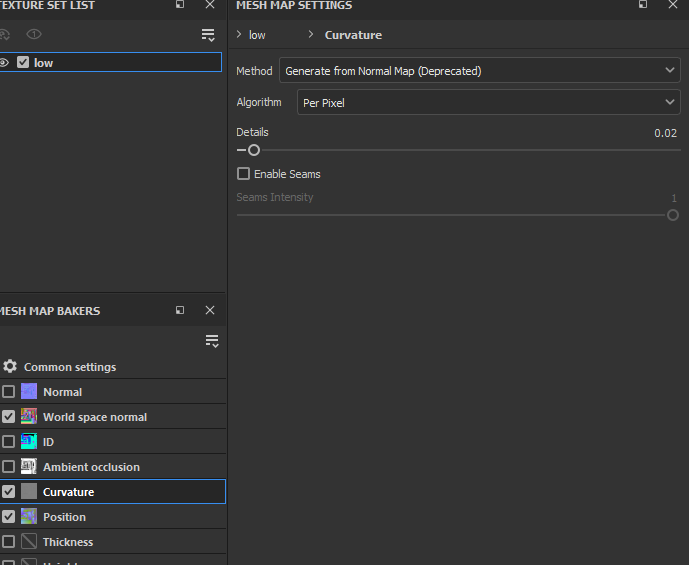Image resolution: width=689 pixels, height=565 pixels.
Task: Open the Mesh Map Bakers options menu
Action: click(x=211, y=341)
